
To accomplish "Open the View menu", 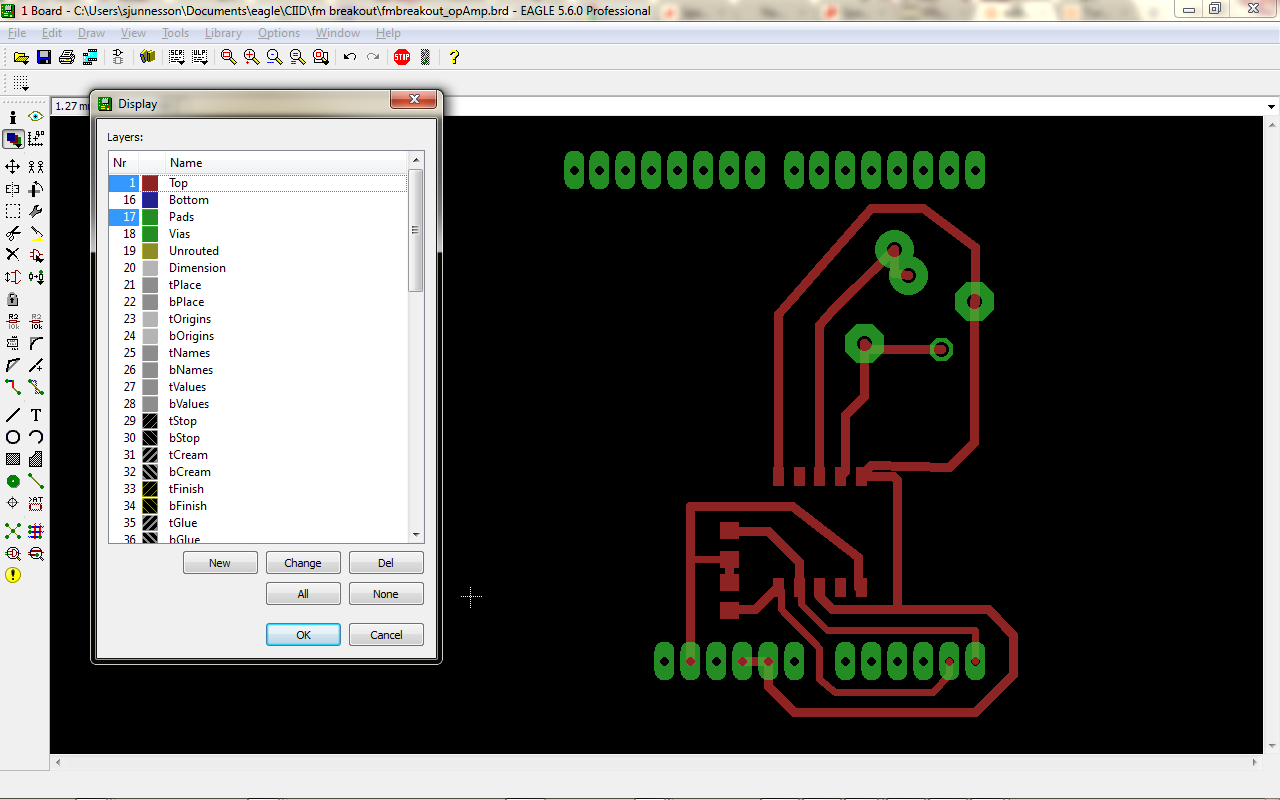I will coord(133,33).
